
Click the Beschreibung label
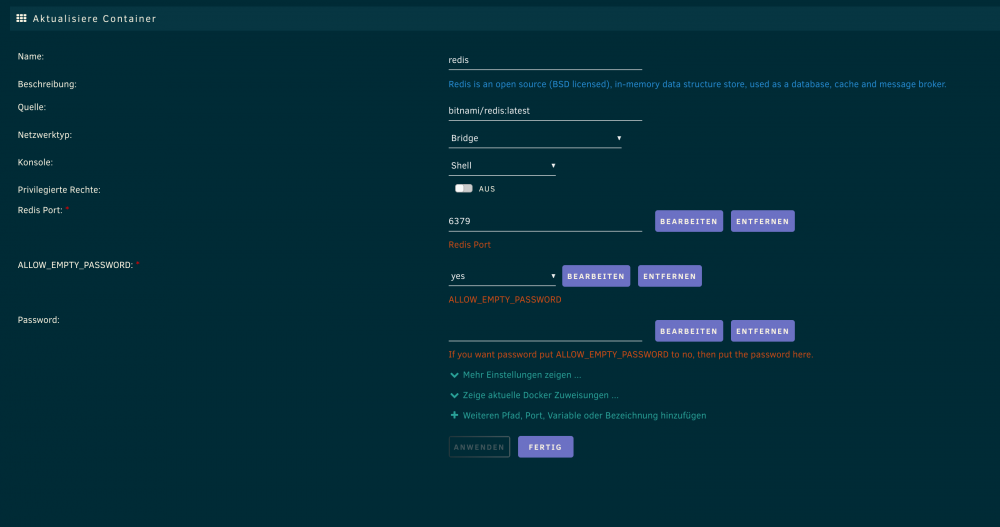pyautogui.click(x=47, y=84)
